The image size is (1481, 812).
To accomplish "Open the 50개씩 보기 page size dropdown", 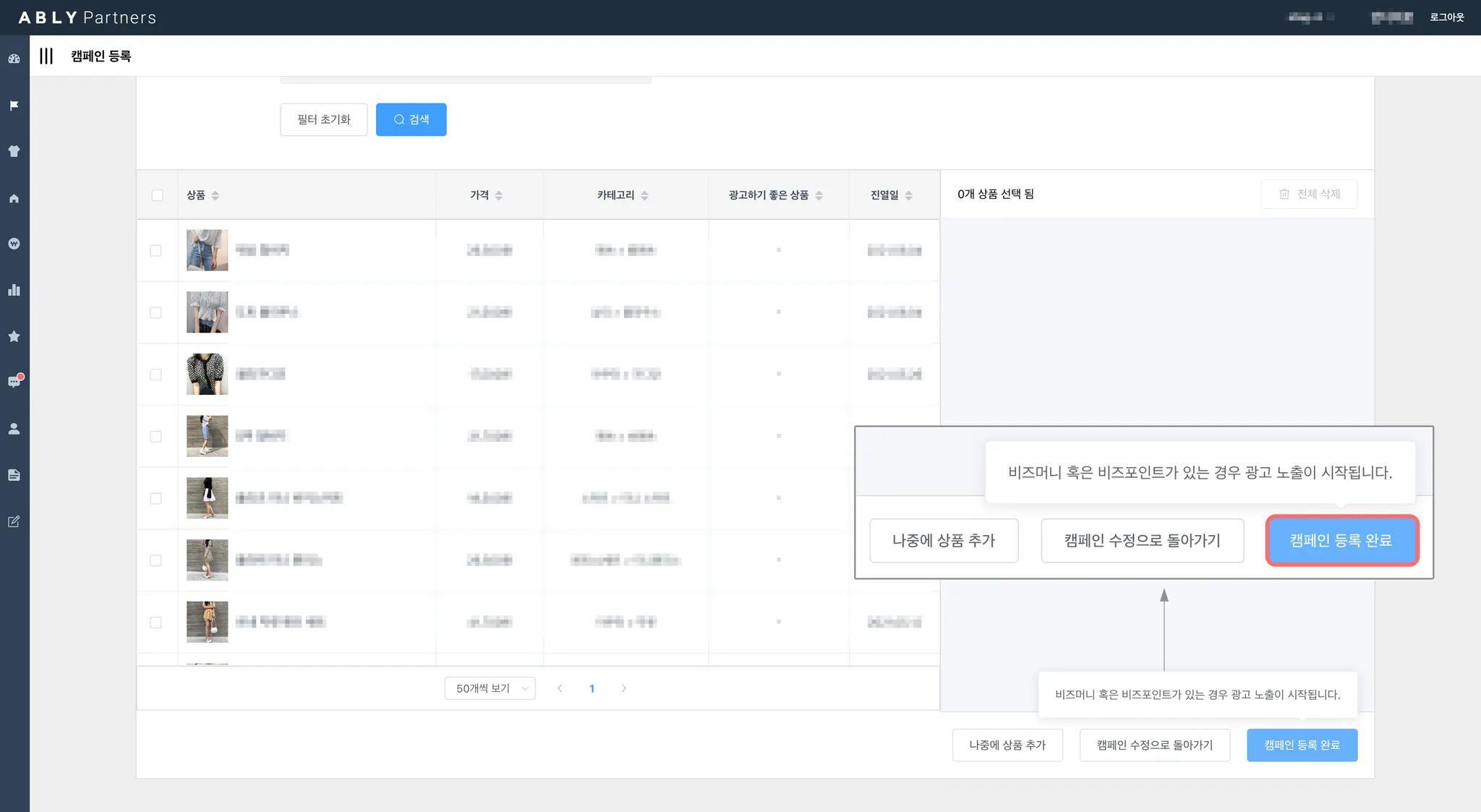I will [490, 688].
